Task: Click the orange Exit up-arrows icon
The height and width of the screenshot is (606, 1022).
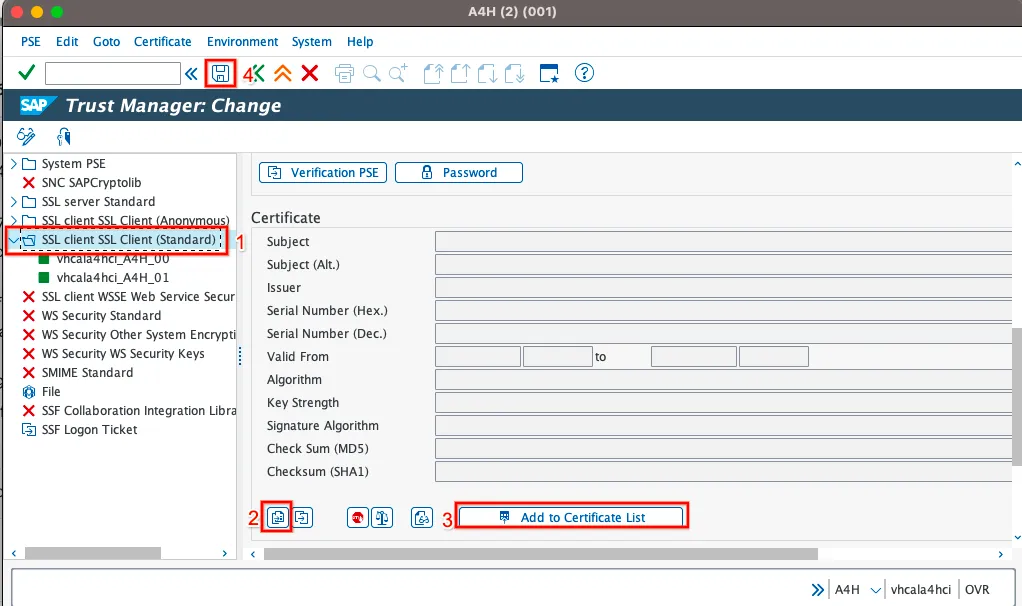Action: (x=283, y=73)
